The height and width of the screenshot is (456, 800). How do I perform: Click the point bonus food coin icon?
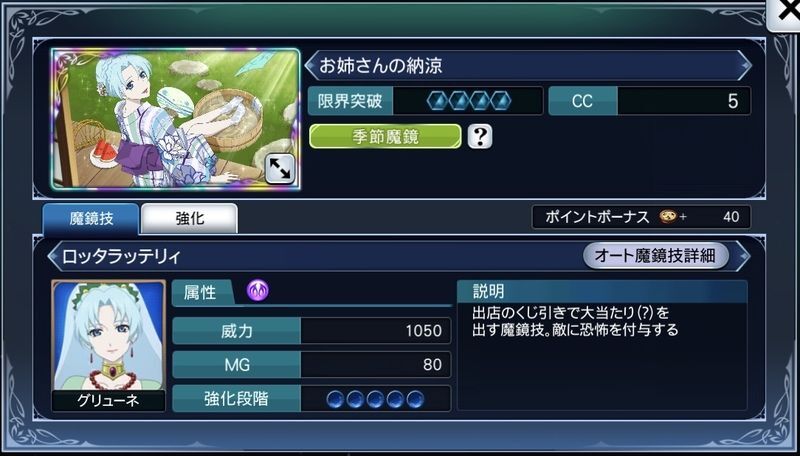point(667,217)
